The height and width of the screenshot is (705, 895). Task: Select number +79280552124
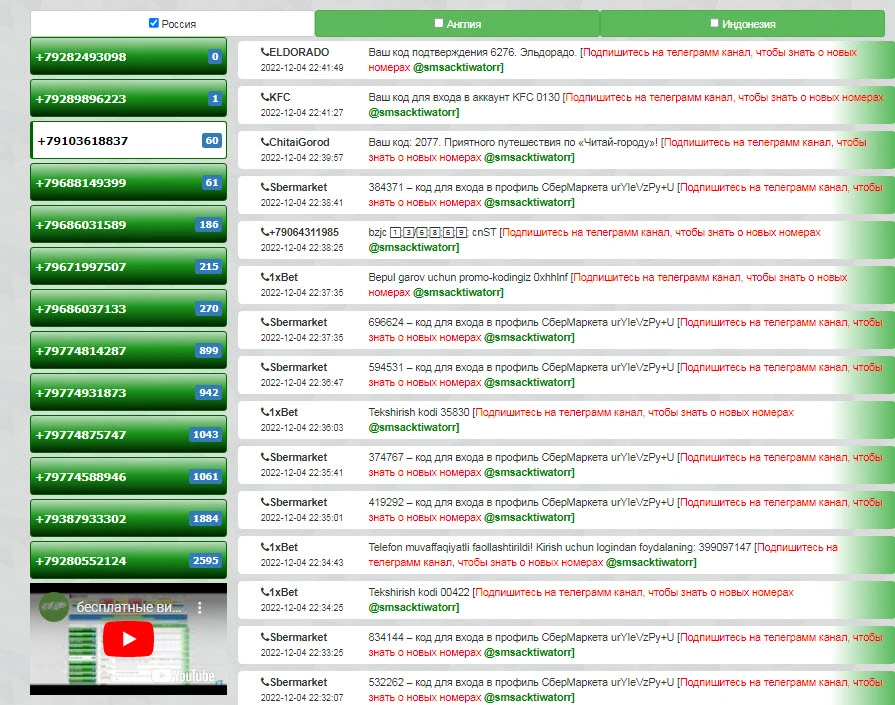[x=128, y=560]
